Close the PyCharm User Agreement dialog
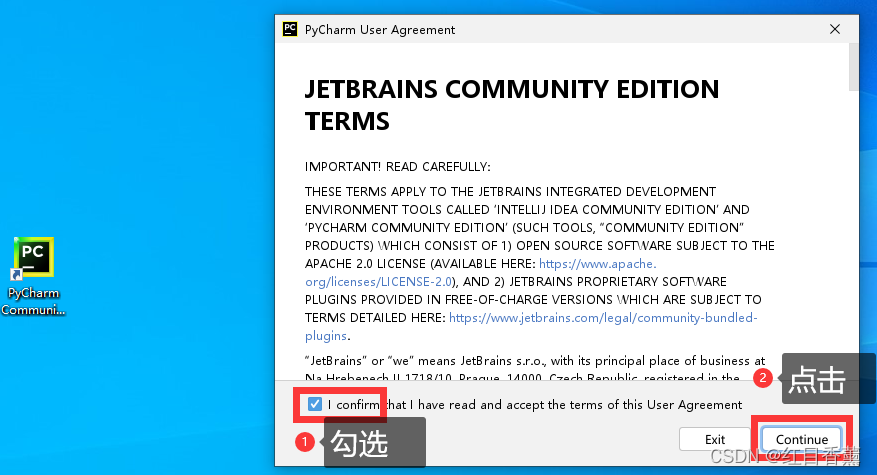The height and width of the screenshot is (475, 877). [x=834, y=29]
